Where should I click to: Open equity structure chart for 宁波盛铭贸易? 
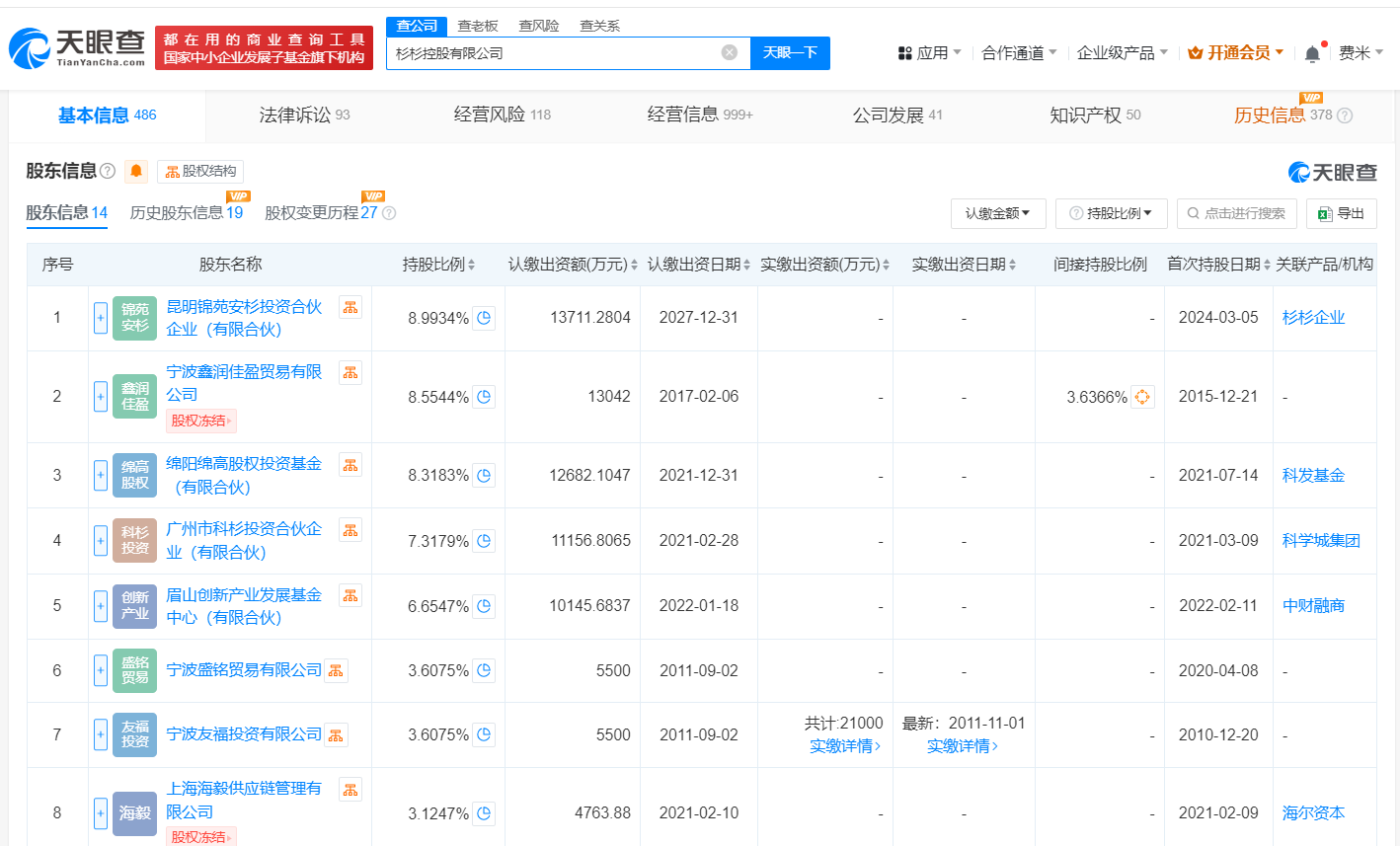point(336,671)
